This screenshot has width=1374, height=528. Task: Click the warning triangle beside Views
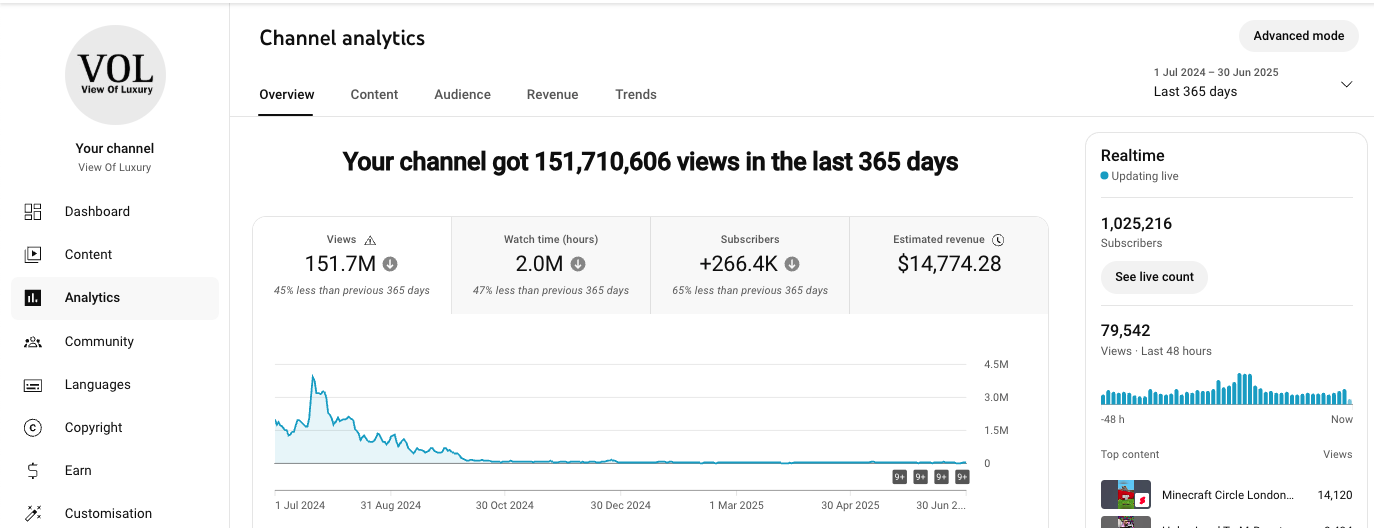[370, 240]
